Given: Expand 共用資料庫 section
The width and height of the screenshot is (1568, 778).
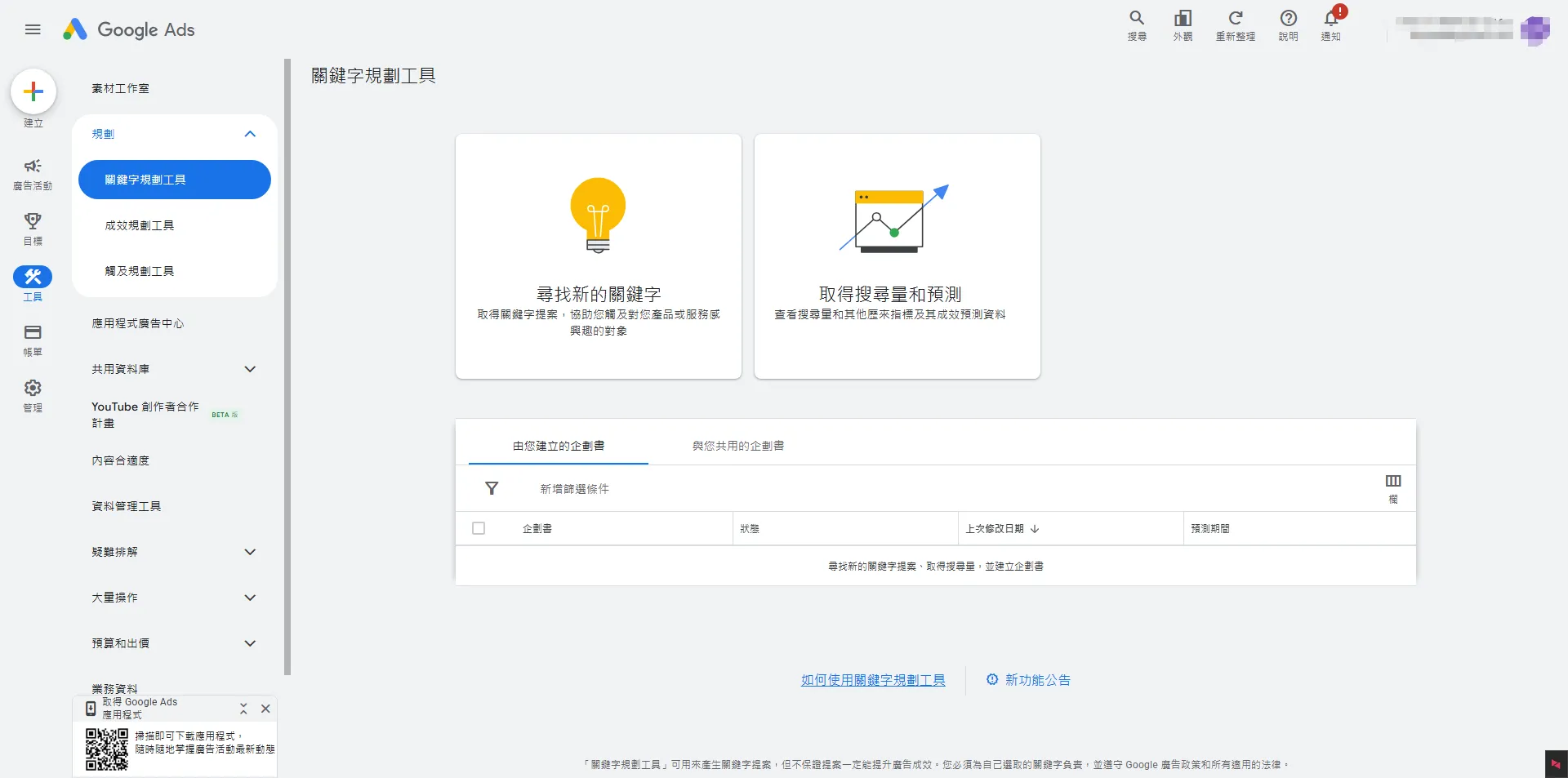Looking at the screenshot, I should click(250, 369).
